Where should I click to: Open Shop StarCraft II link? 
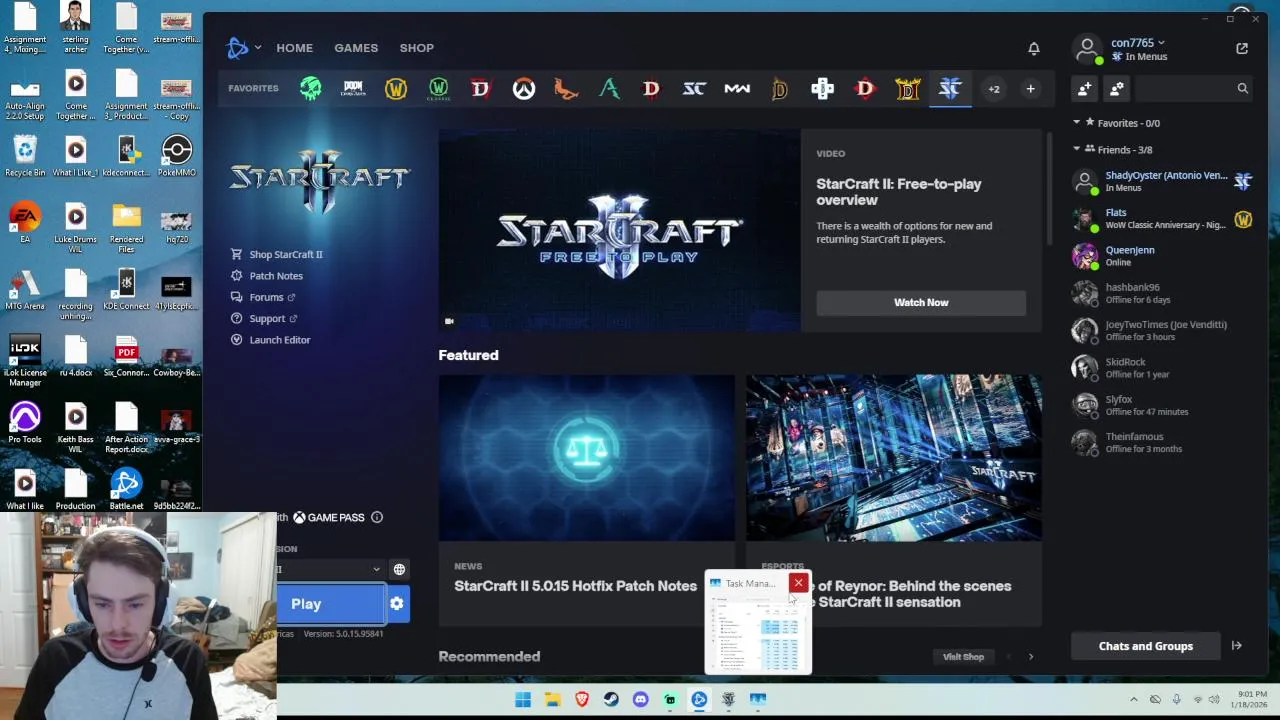coord(277,254)
